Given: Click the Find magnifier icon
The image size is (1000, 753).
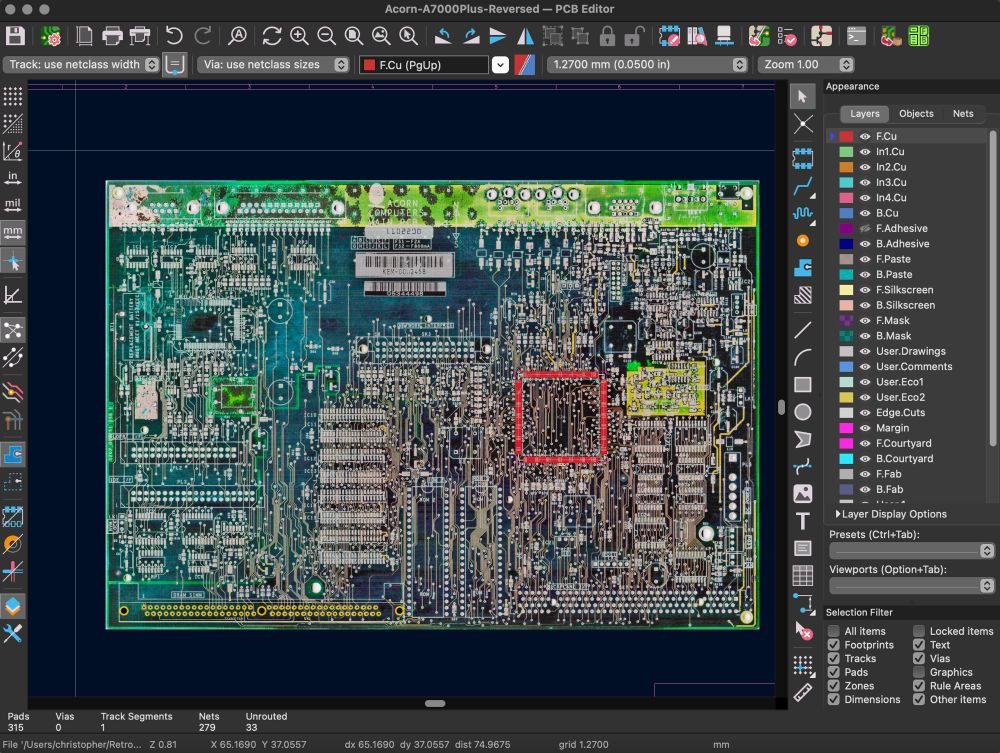Looking at the screenshot, I should pos(237,36).
